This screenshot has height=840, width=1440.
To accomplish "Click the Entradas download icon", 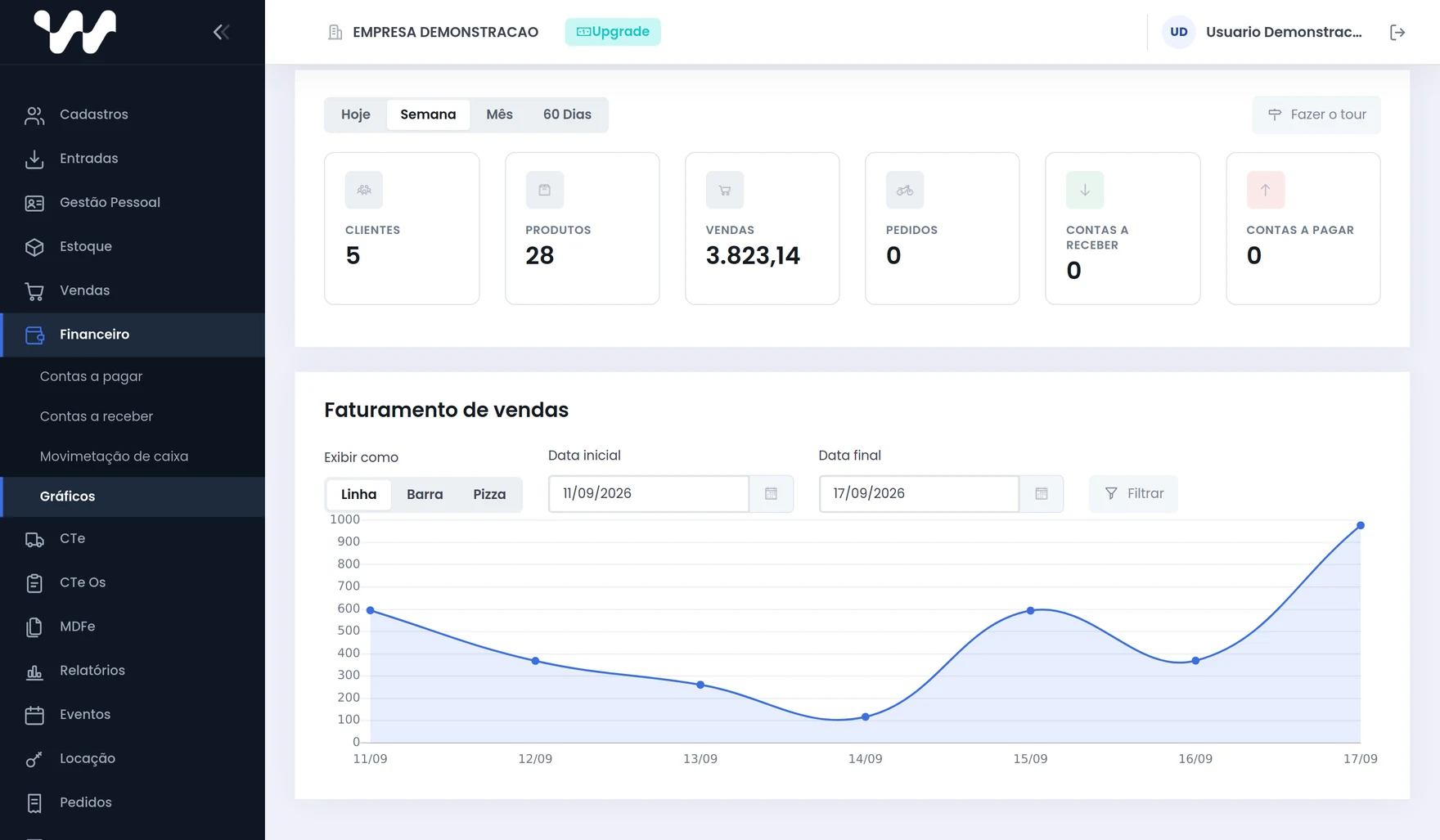I will 34,159.
